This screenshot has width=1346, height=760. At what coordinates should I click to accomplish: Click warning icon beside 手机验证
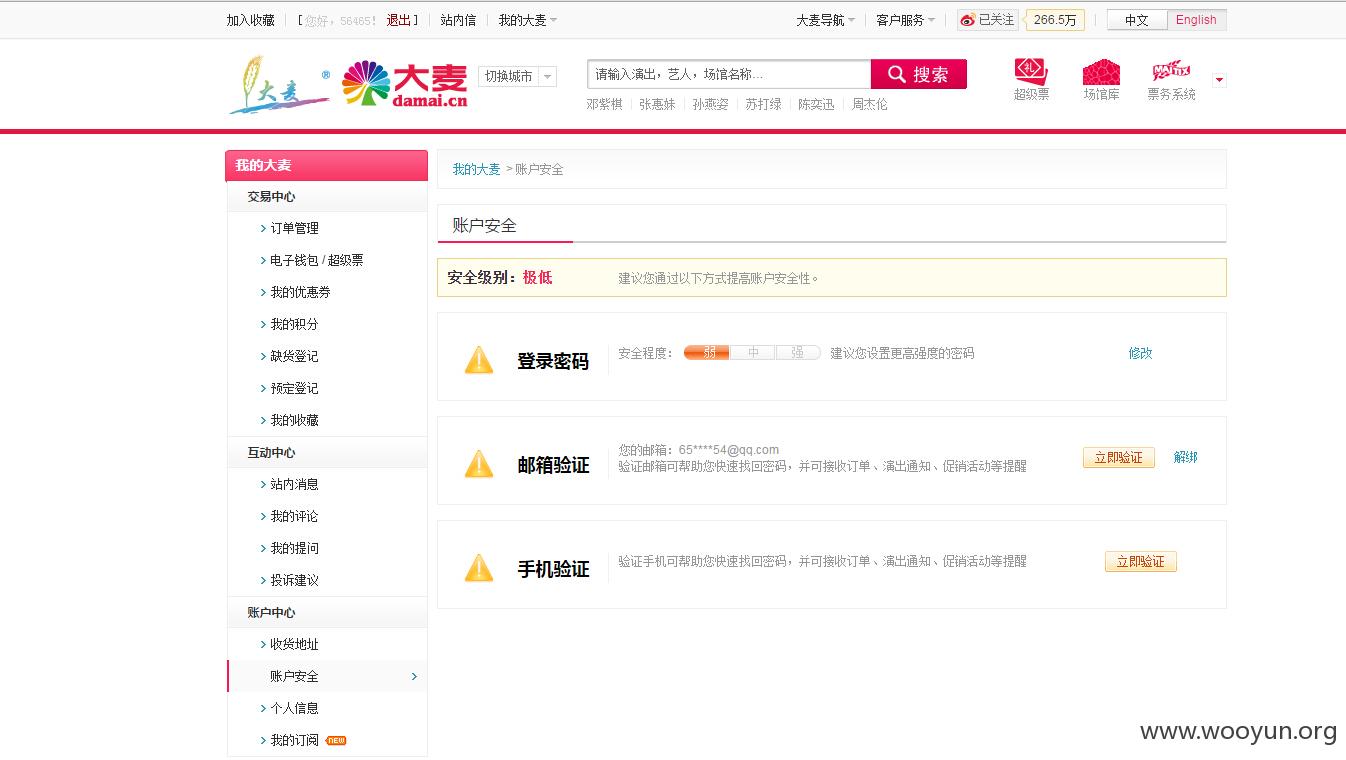point(479,568)
